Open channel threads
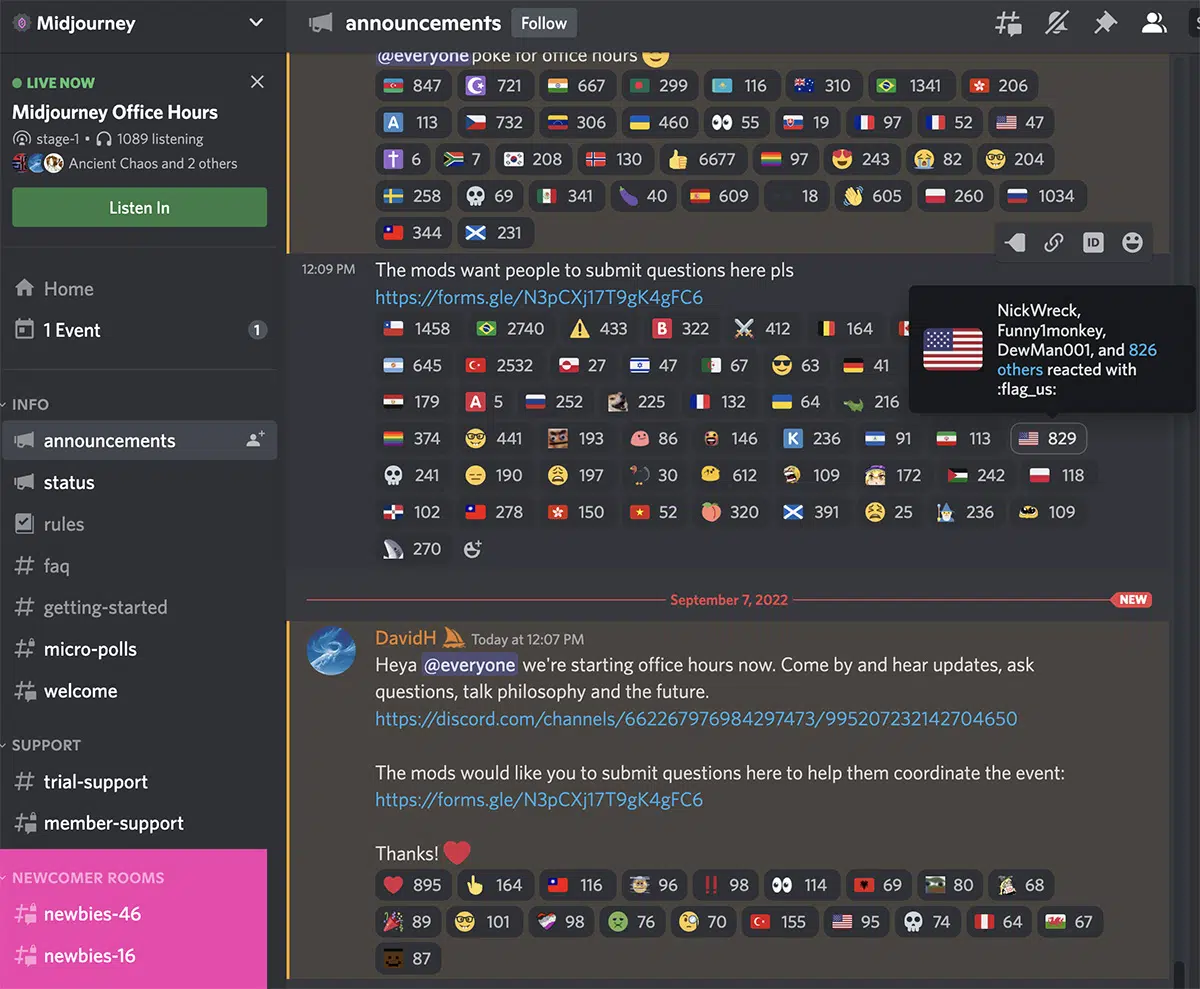Screen dimensions: 1200x989 [1008, 22]
